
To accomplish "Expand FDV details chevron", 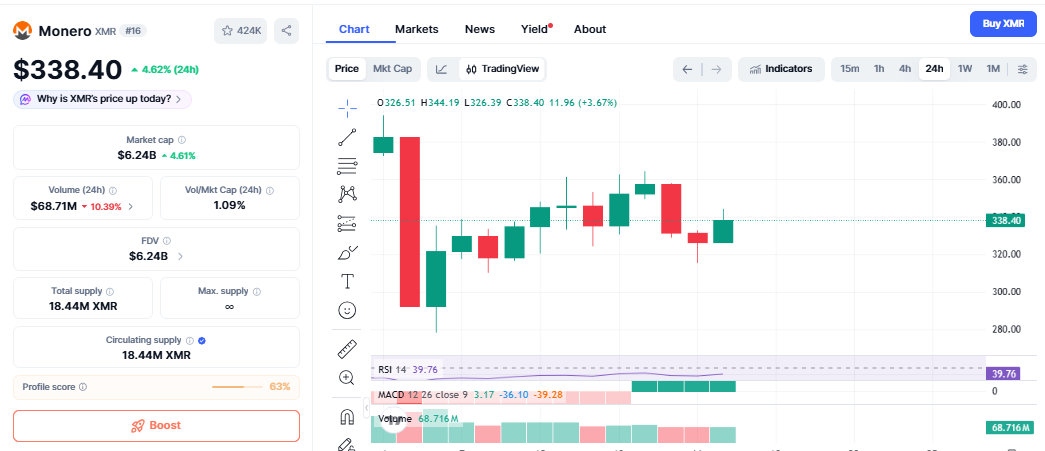I will pyautogui.click(x=181, y=256).
